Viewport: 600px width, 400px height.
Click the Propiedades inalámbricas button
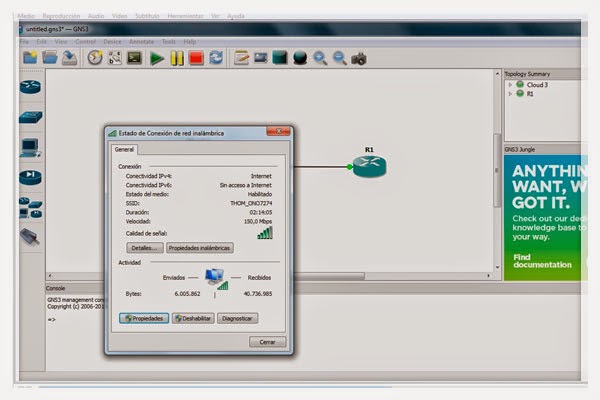199,248
